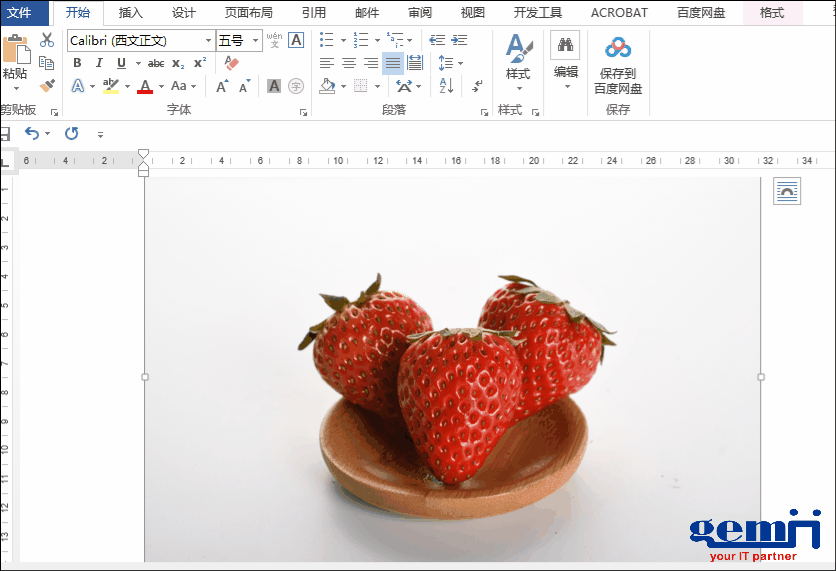Enable justified paragraph alignment
The image size is (836, 571).
pyautogui.click(x=392, y=63)
